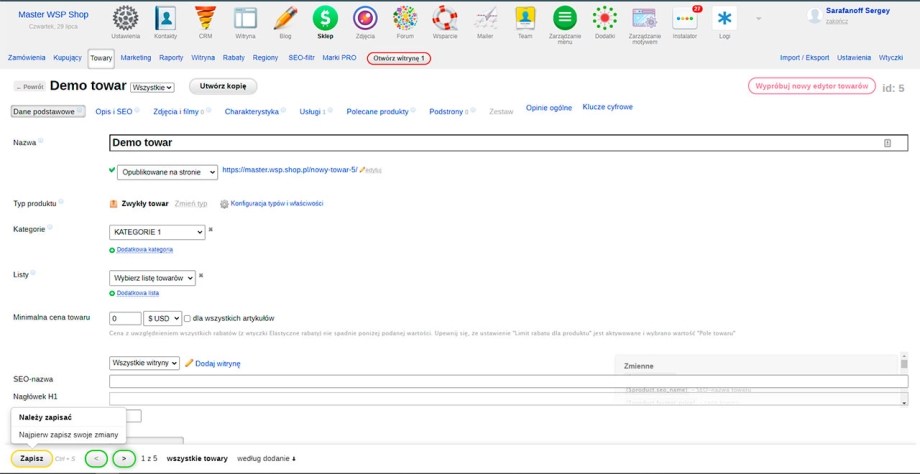
Task: Click the Wsparcie lifebuoy icon
Action: 445,19
